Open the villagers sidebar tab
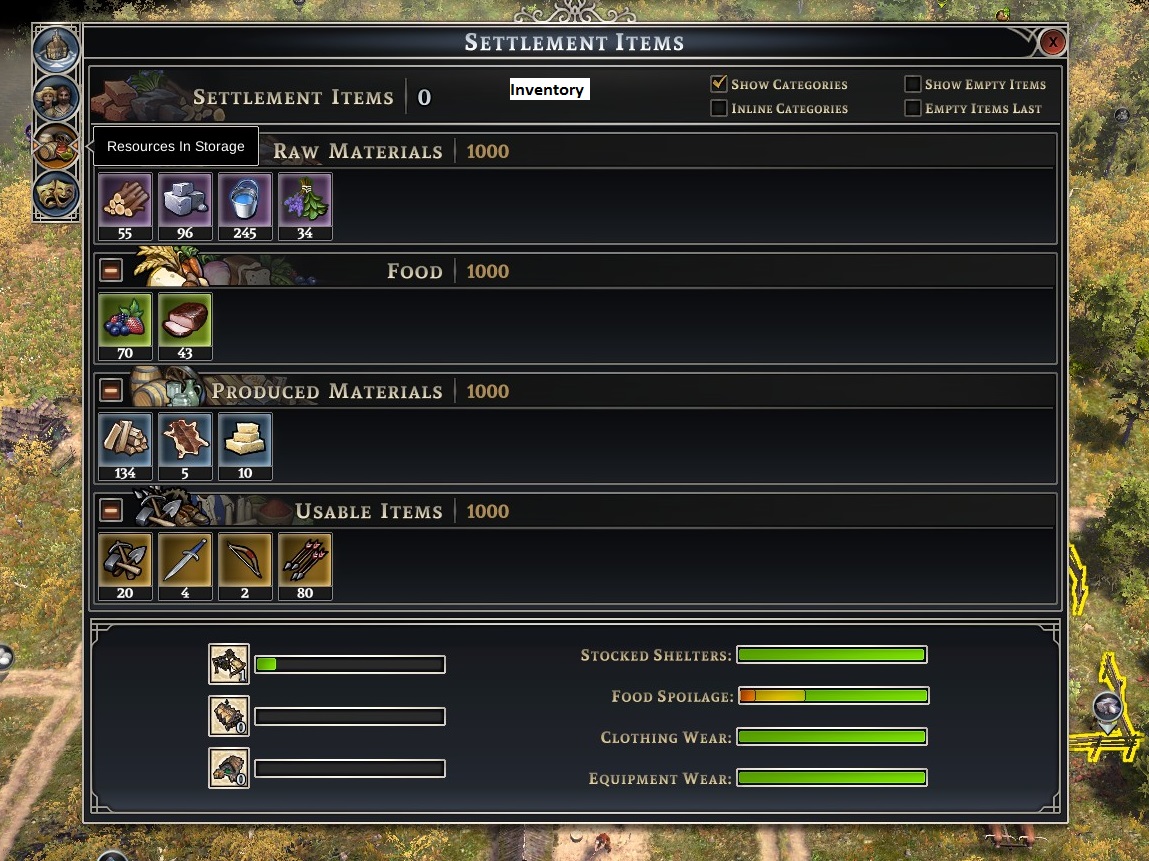 coord(56,97)
